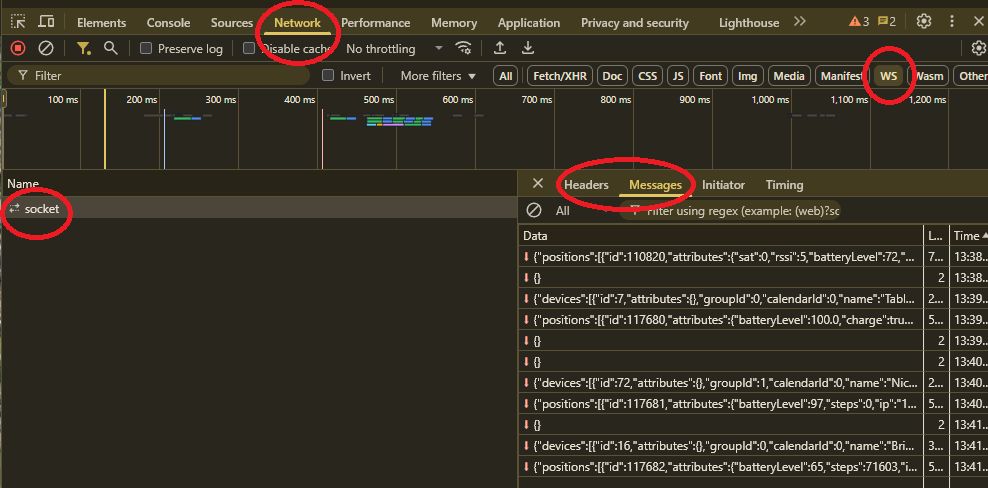
Task: Open network conditions wifi icon
Action: click(x=463, y=48)
